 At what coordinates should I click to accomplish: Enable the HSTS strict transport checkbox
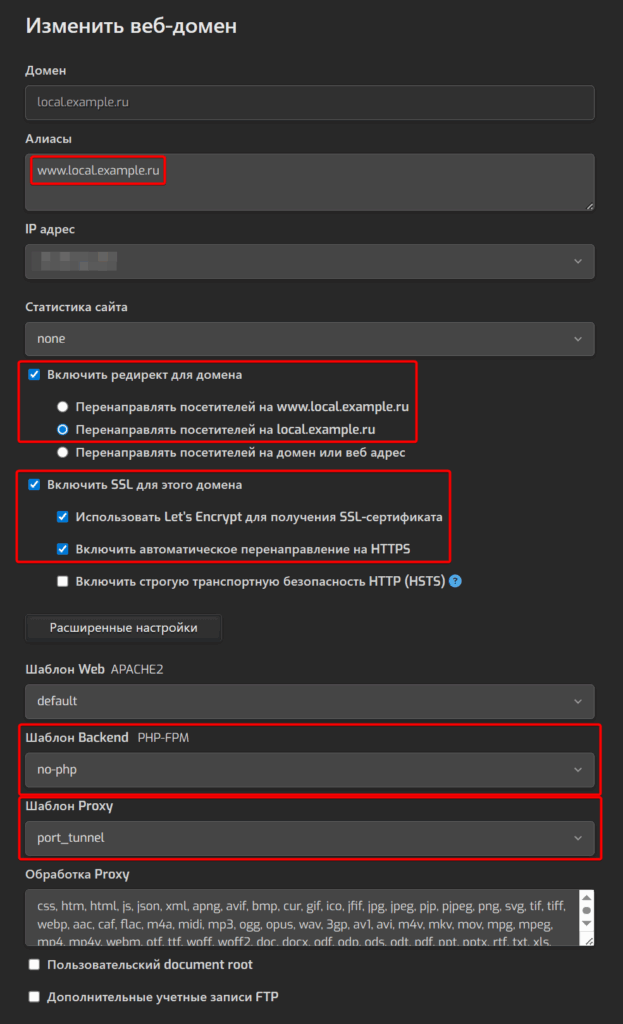(x=63, y=581)
